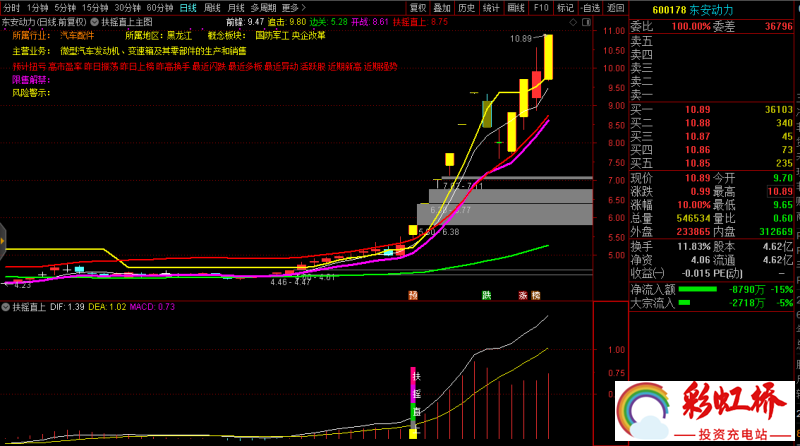Select the 5分钟 period tab
This screenshot has height=446, width=800.
(65, 8)
